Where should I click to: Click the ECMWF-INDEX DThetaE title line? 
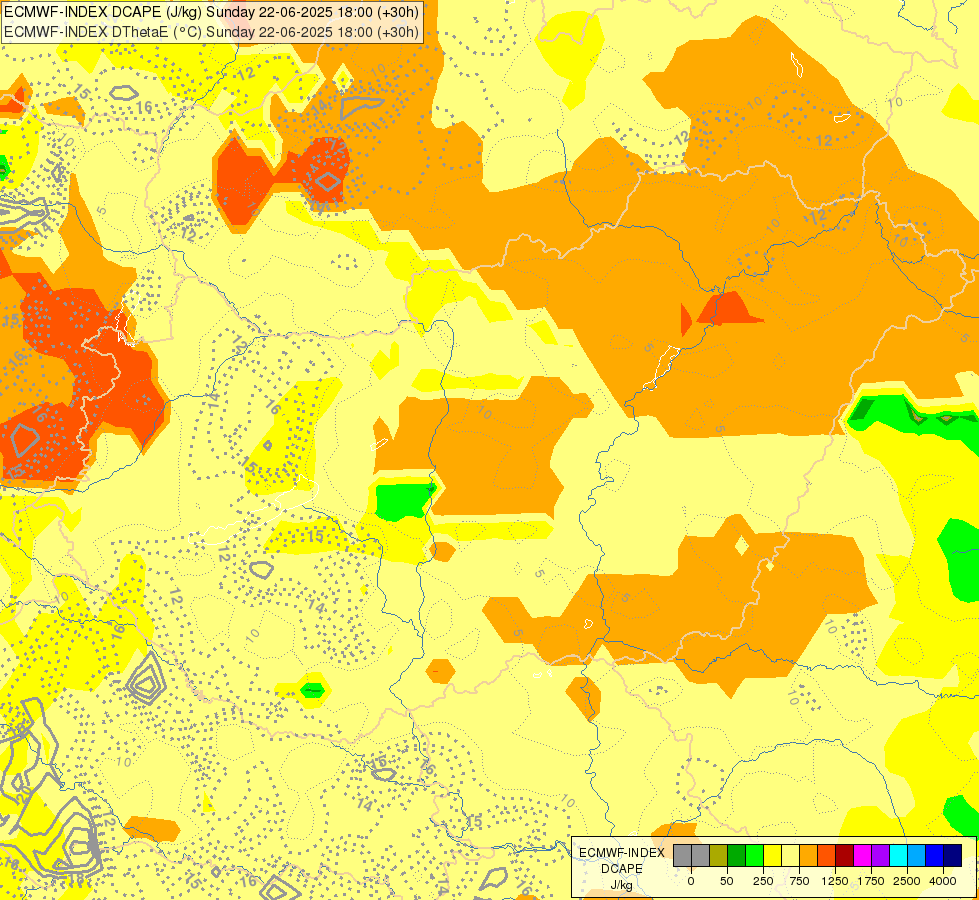[x=211, y=32]
